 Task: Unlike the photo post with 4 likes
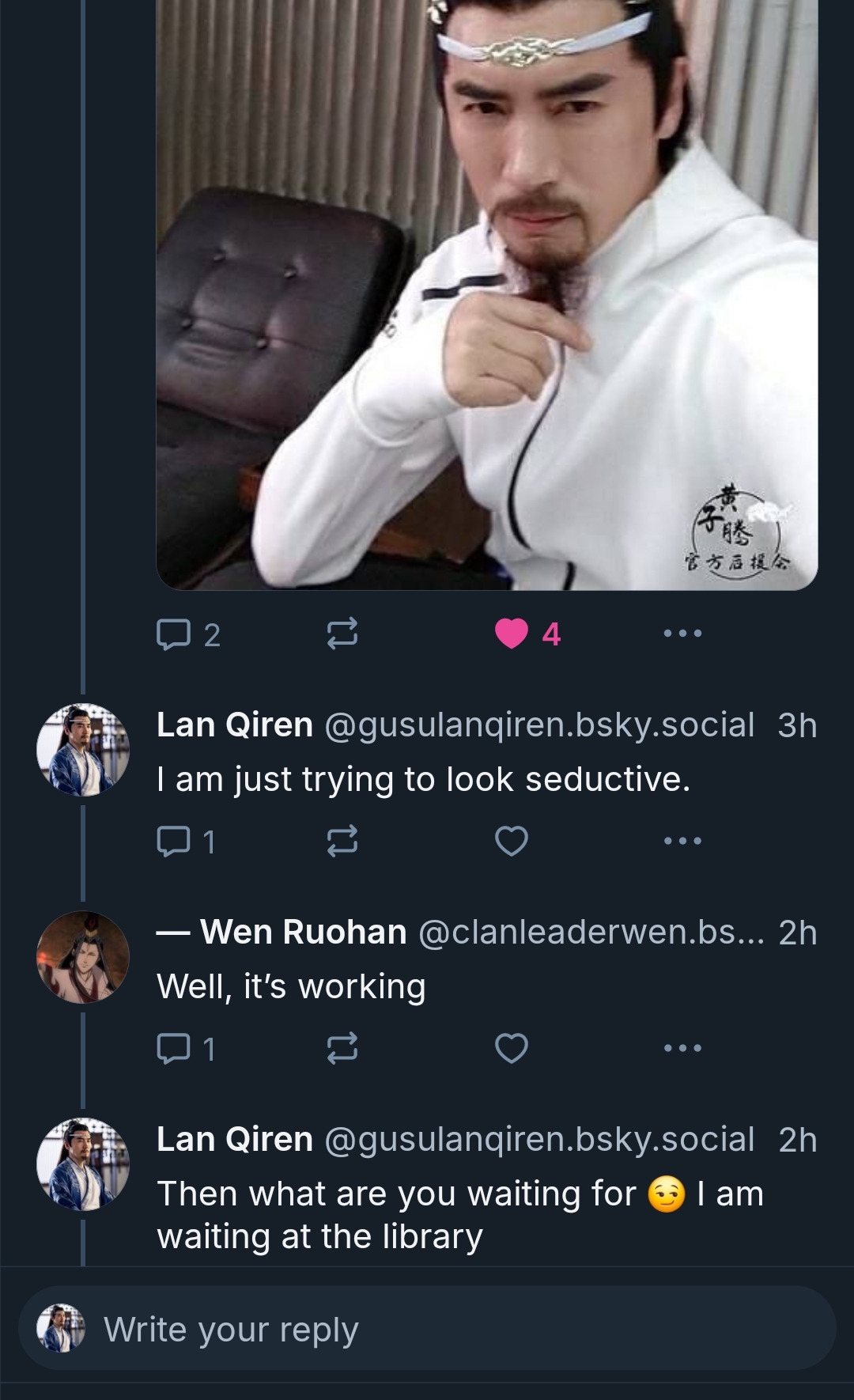(x=512, y=634)
